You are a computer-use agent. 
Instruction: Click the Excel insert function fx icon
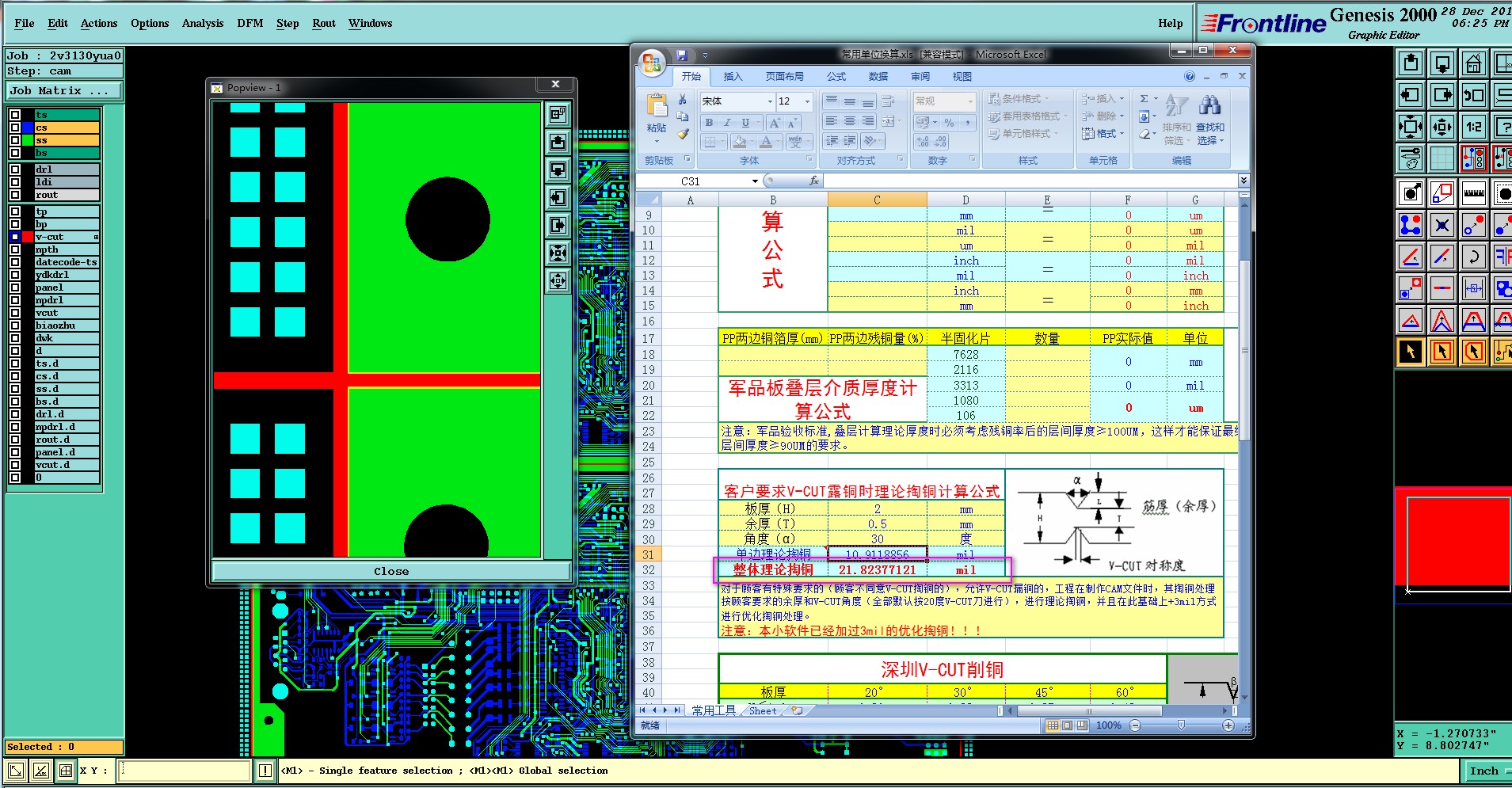click(x=813, y=181)
